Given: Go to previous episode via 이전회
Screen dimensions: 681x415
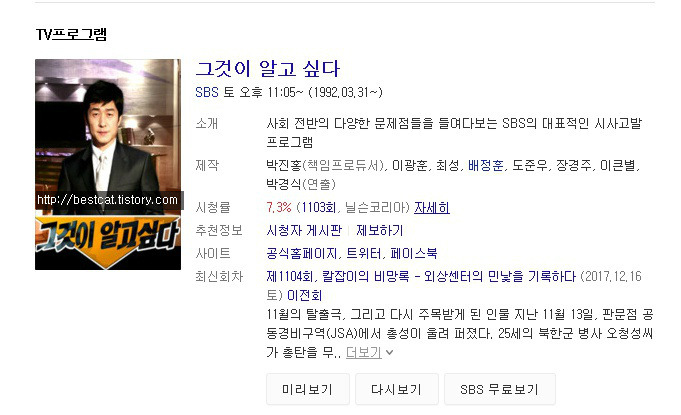Looking at the screenshot, I should point(304,296).
